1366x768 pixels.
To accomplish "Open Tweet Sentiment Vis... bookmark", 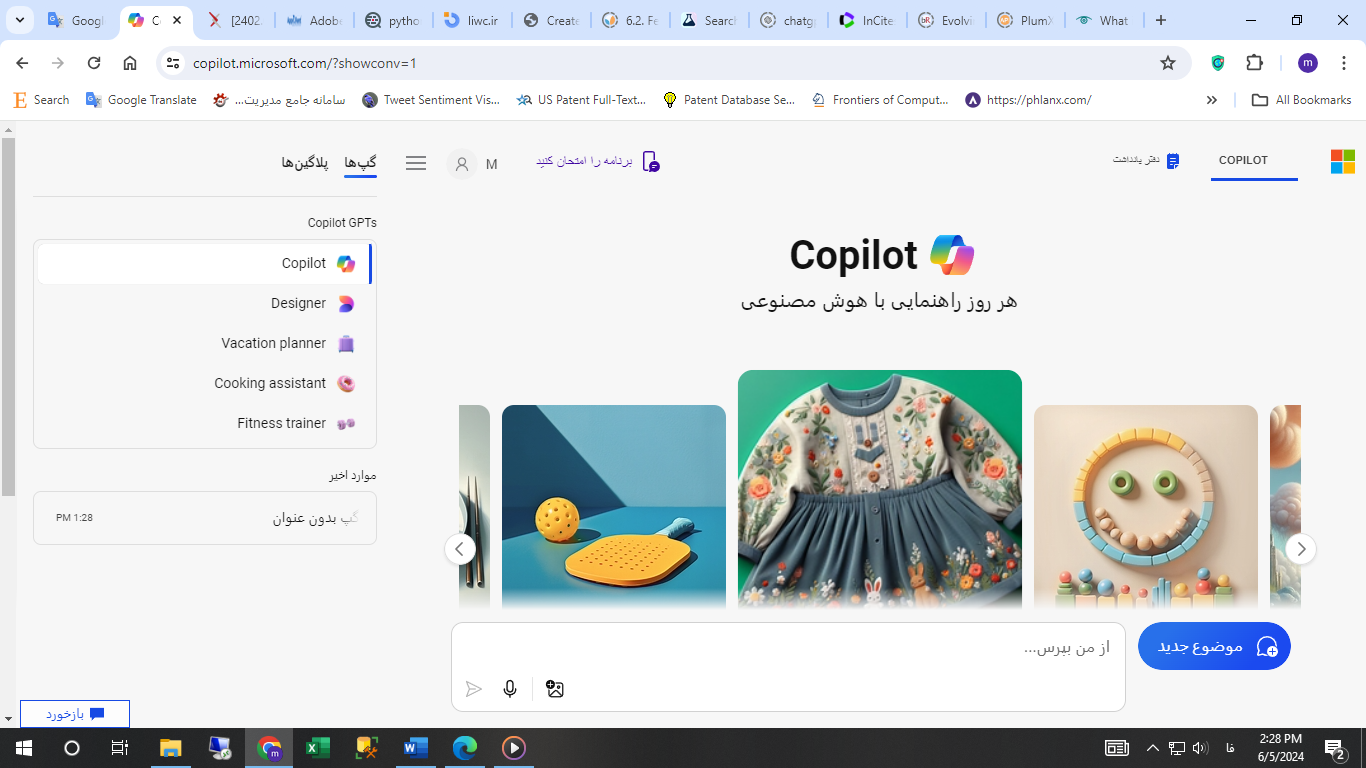I will point(431,100).
